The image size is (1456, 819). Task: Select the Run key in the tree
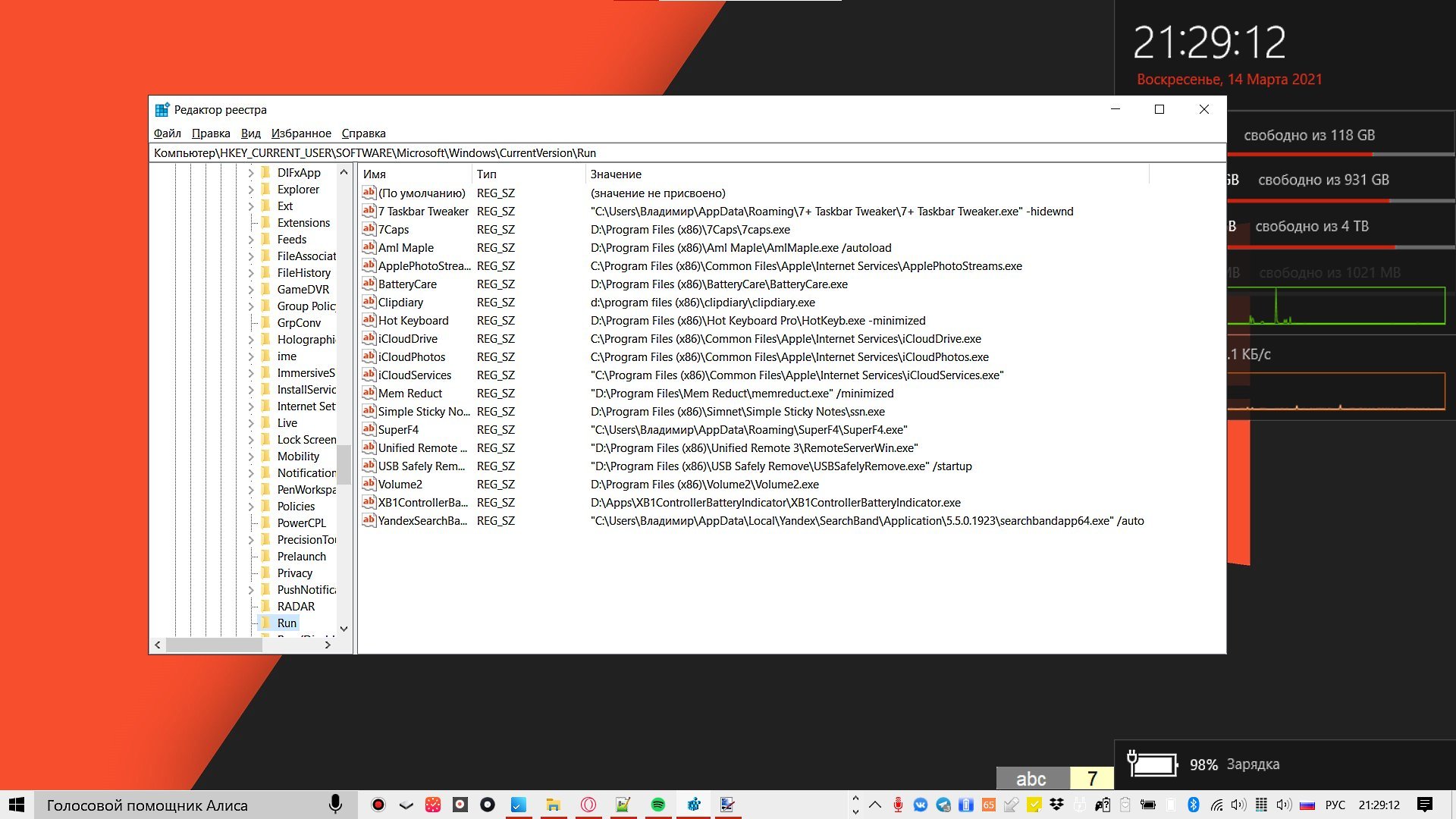287,623
